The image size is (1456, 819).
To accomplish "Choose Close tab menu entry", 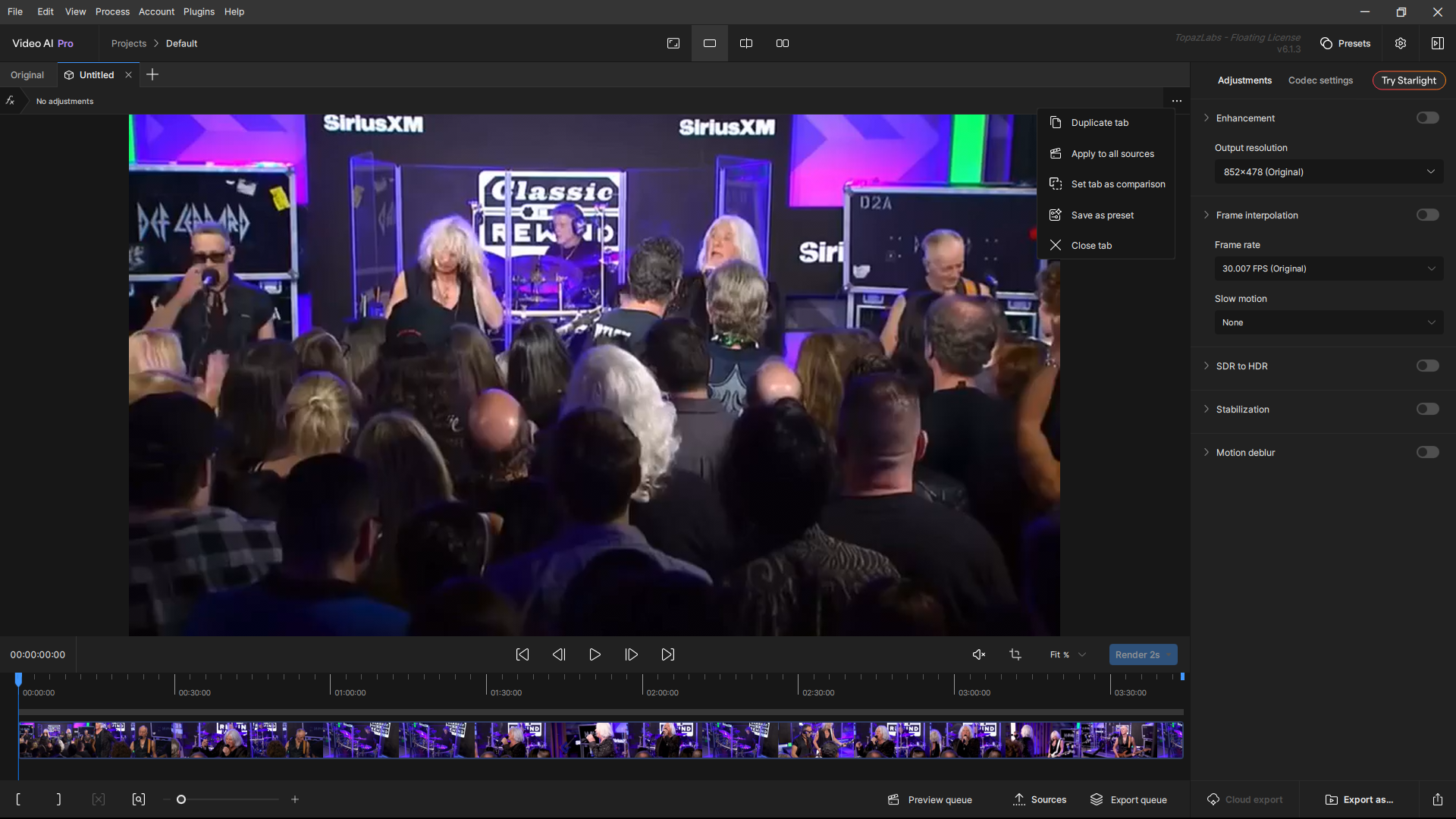I will click(1106, 246).
